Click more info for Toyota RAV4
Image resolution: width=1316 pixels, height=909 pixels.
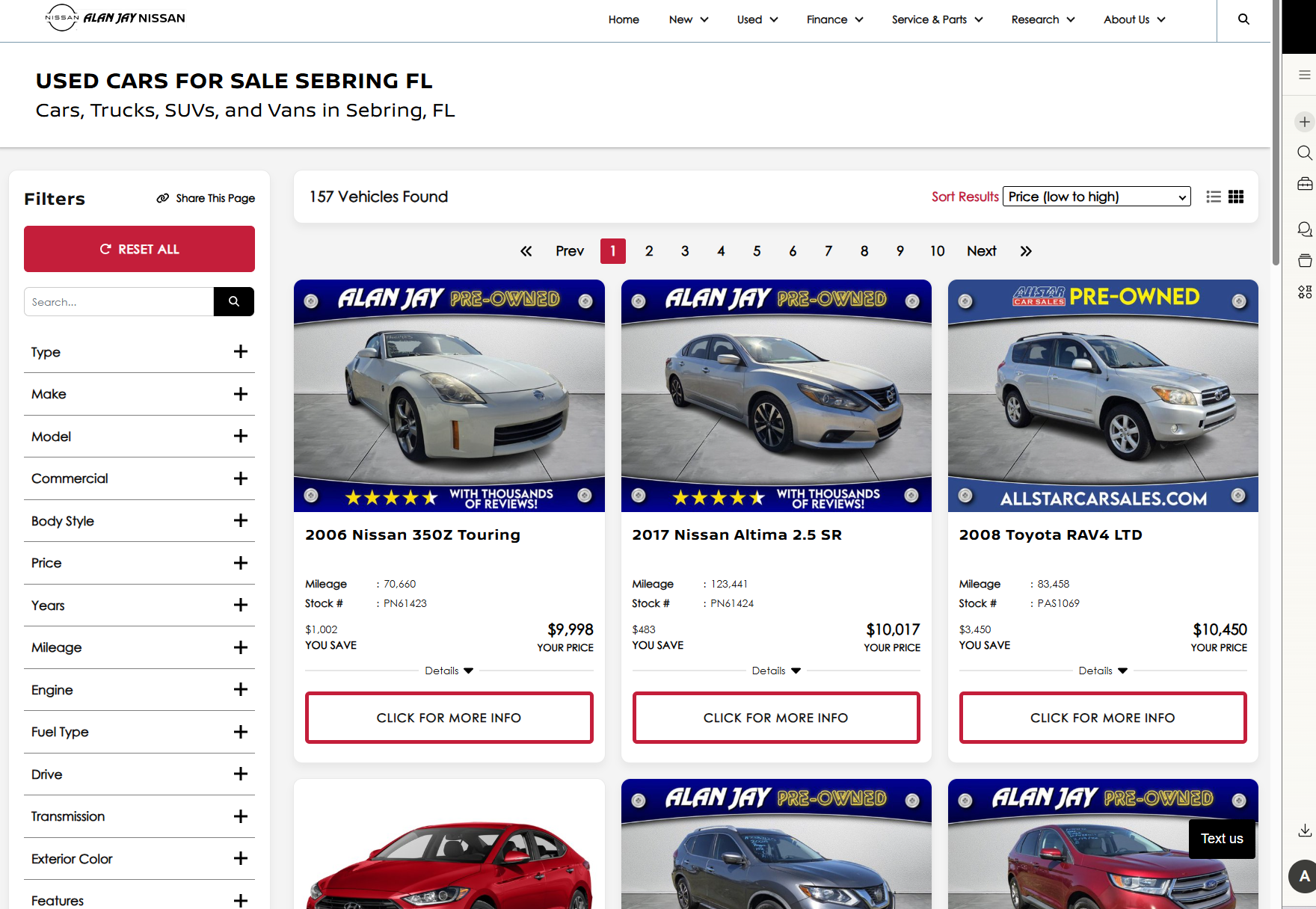click(1103, 718)
